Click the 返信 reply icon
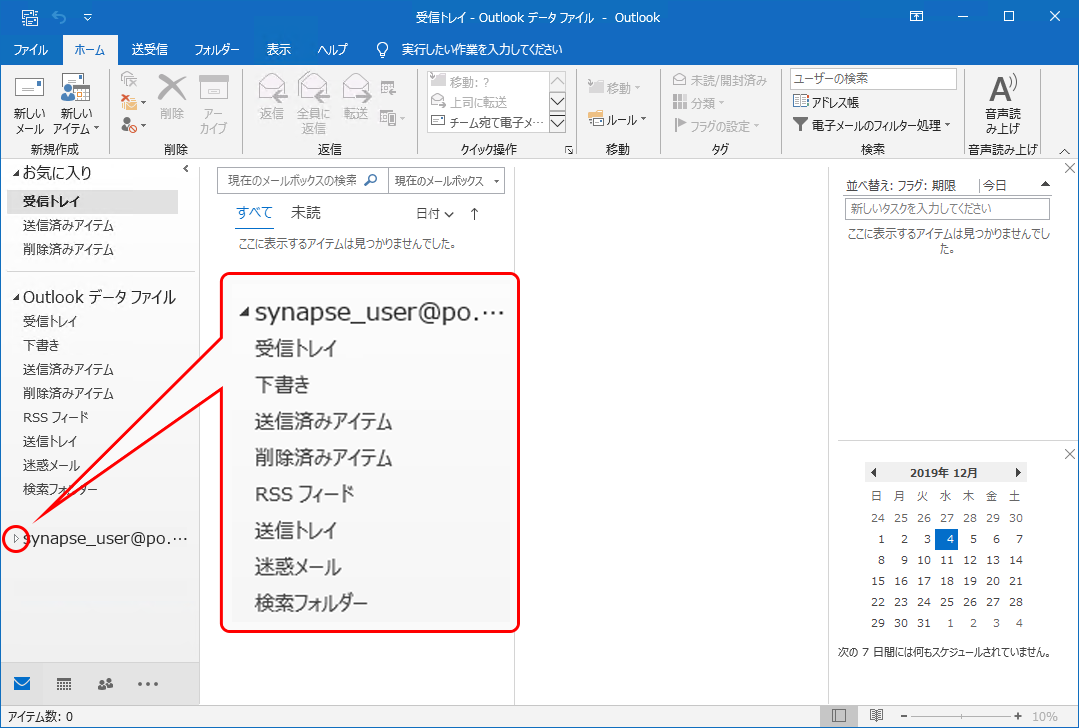The width and height of the screenshot is (1079, 728). click(x=272, y=88)
